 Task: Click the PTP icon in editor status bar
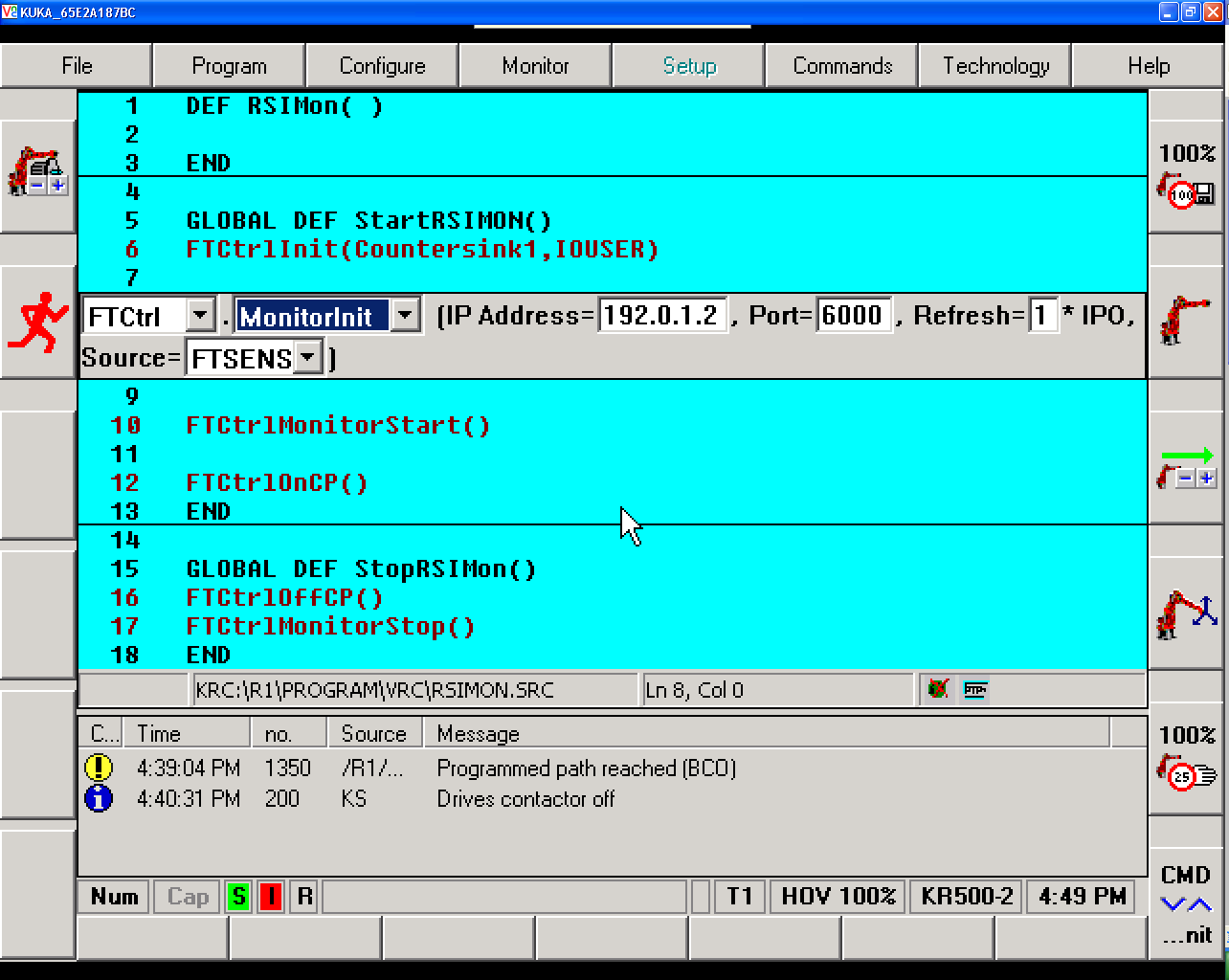(975, 690)
